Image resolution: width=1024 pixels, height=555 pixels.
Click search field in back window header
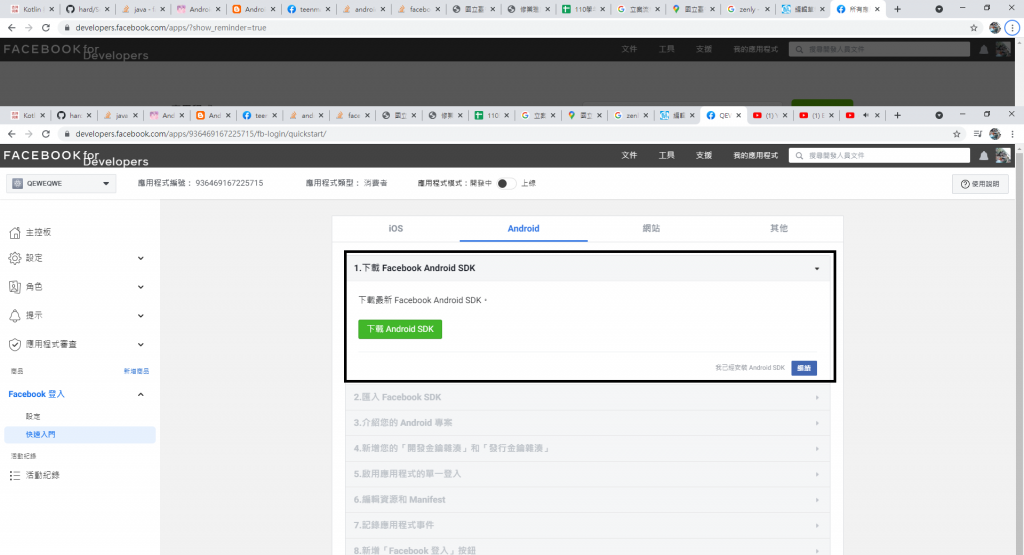(879, 50)
